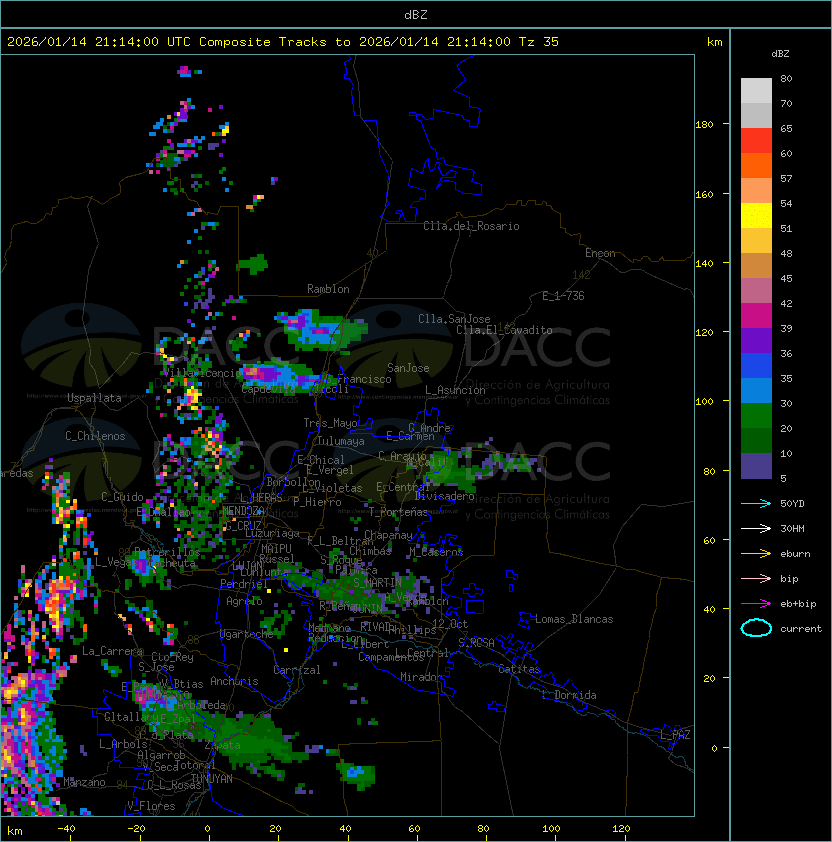This screenshot has height=842, width=832.
Task: Select the magenta eb+bip arrow symbol
Action: pyautogui.click(x=756, y=604)
